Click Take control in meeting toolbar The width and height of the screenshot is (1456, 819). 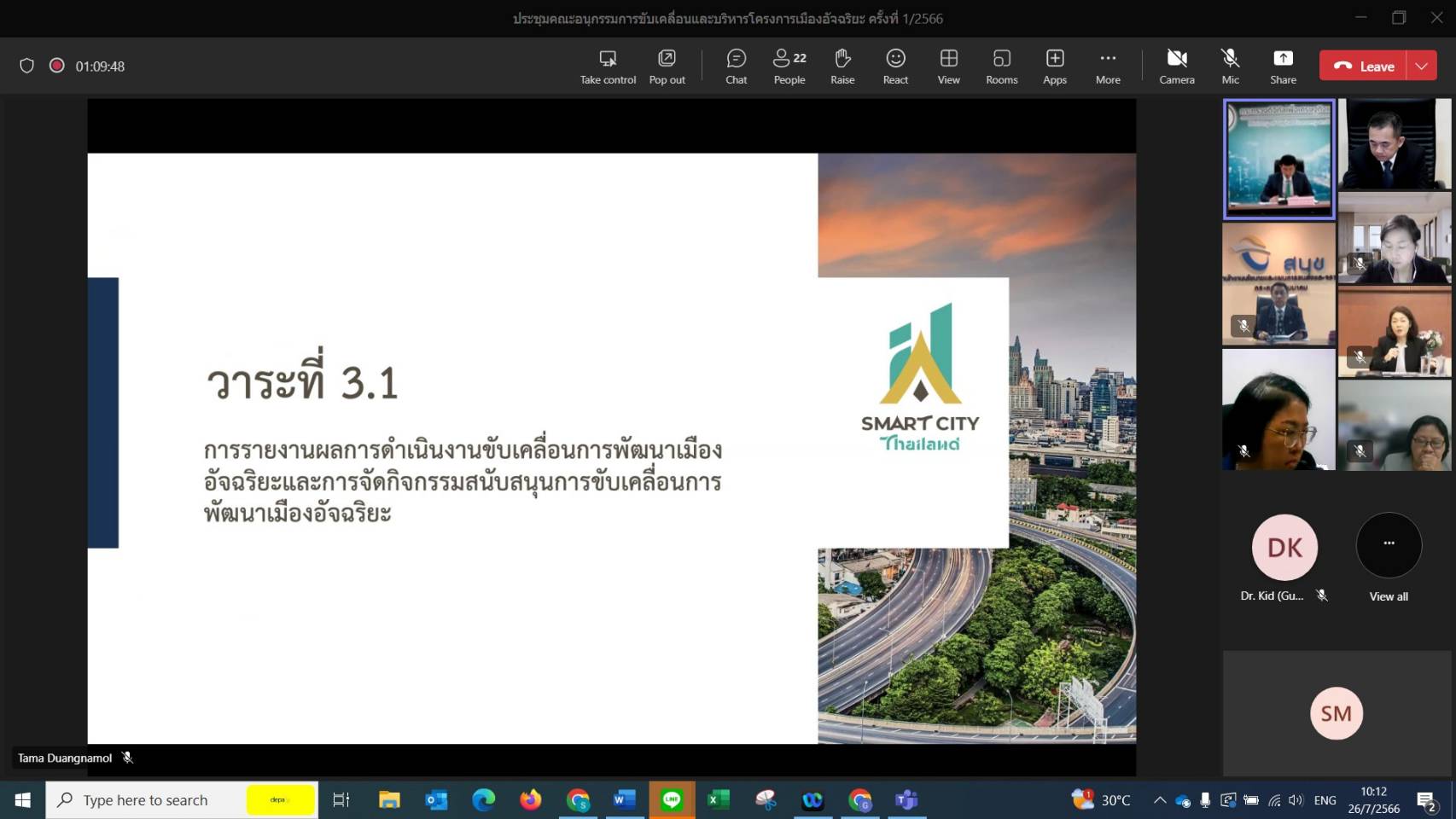tap(608, 67)
